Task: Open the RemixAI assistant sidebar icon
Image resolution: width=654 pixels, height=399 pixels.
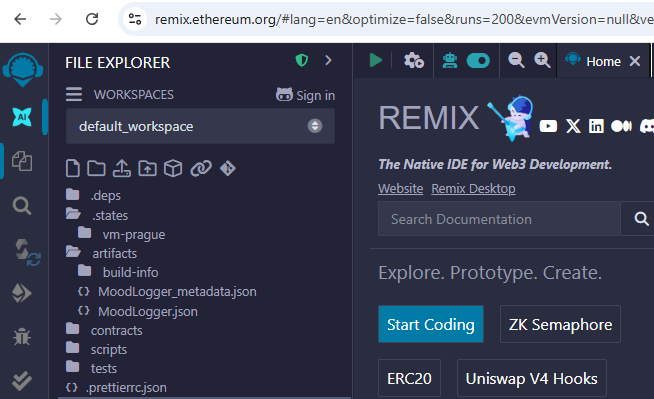Action: (22, 117)
